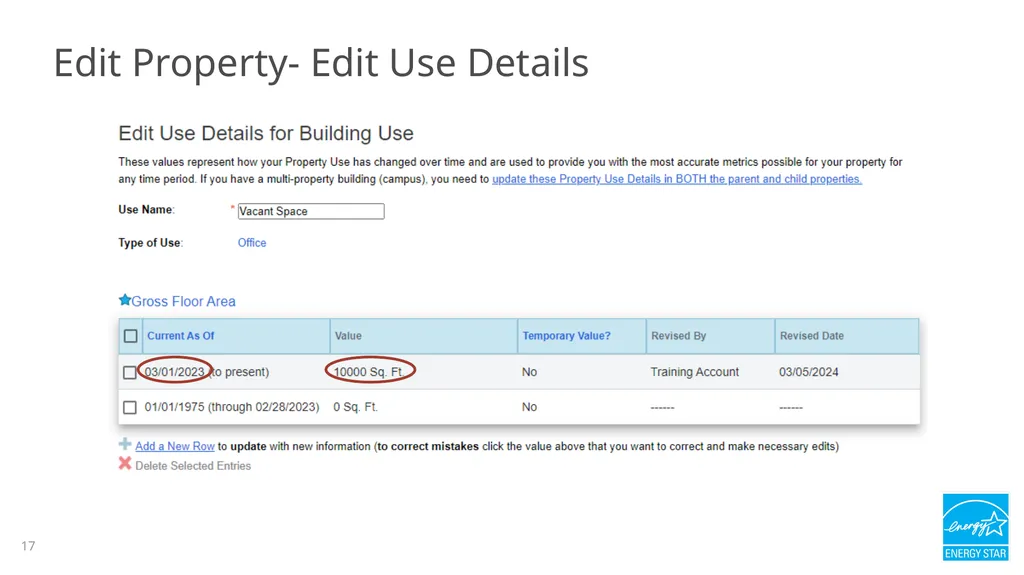This screenshot has width=1024, height=575.
Task: Click the slide number 17
Action: click(x=28, y=546)
